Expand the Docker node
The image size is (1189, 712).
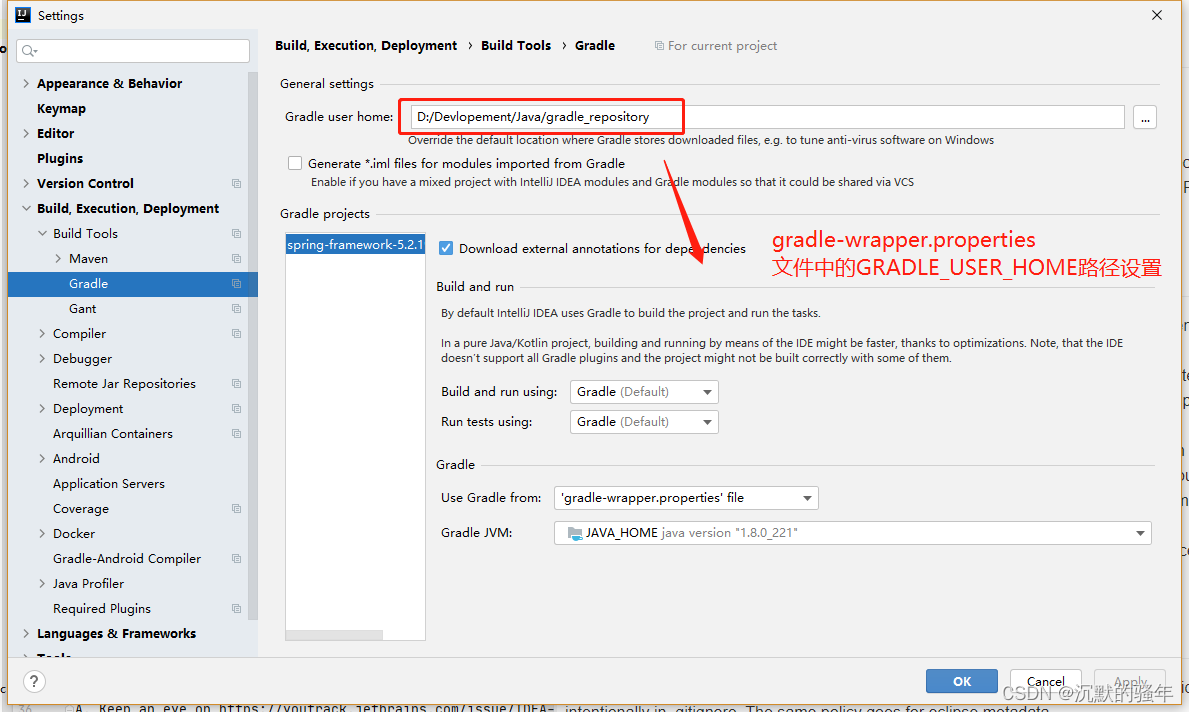coord(42,534)
